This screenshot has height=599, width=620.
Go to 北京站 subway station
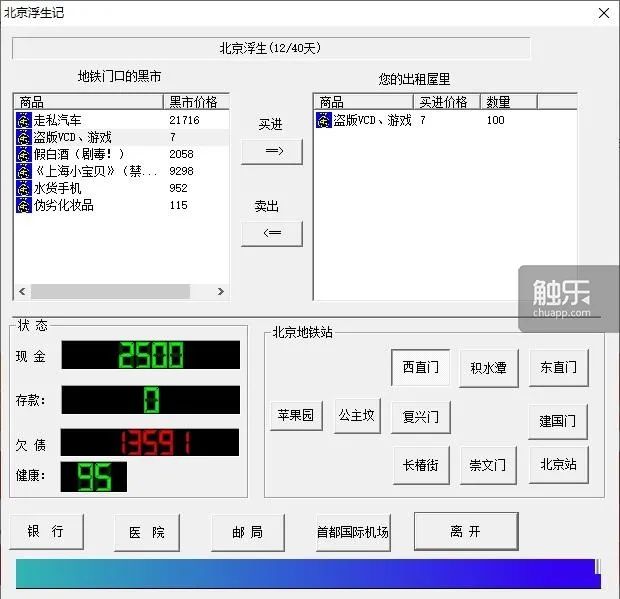pyautogui.click(x=558, y=464)
